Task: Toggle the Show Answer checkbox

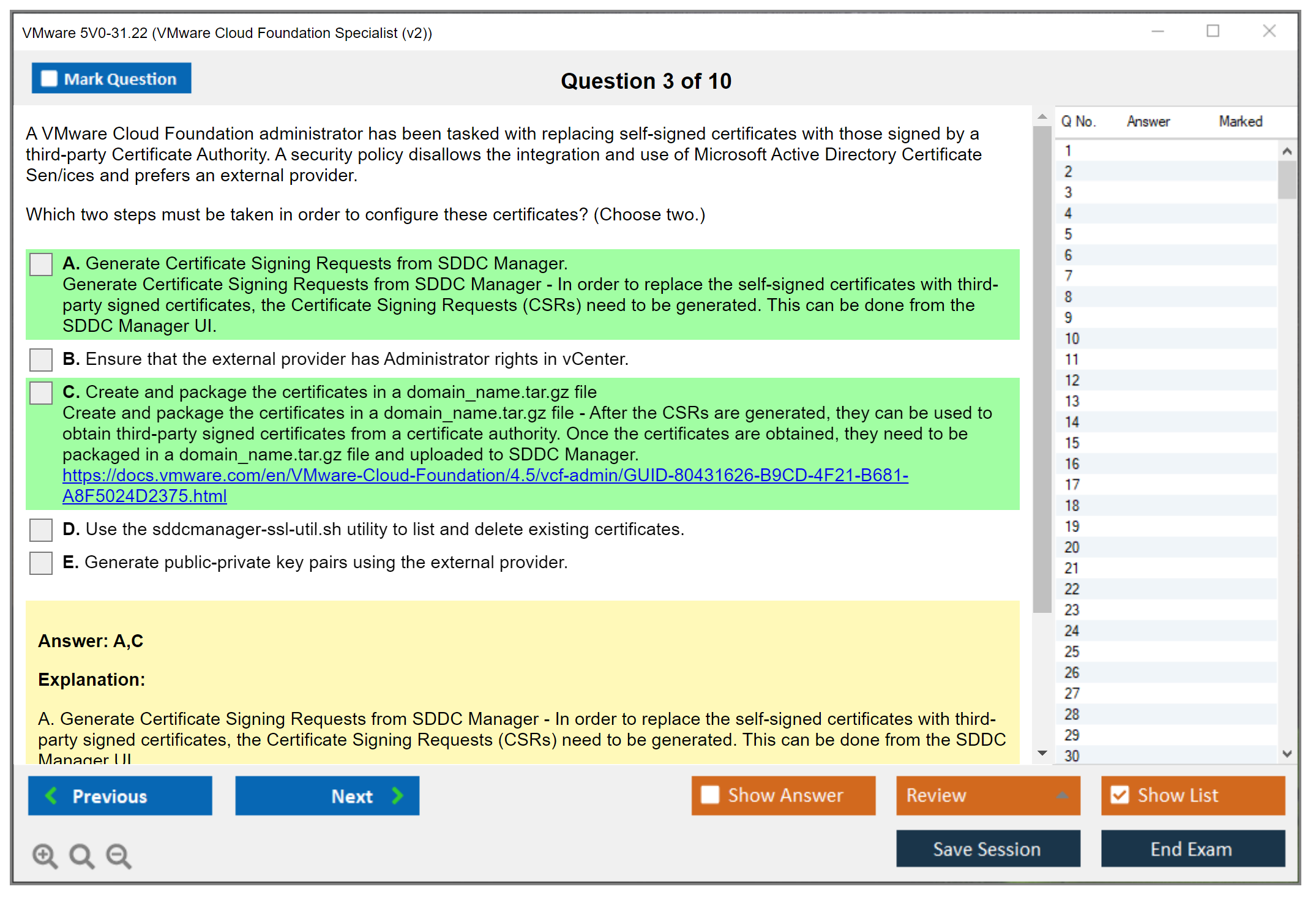Action: pos(710,795)
